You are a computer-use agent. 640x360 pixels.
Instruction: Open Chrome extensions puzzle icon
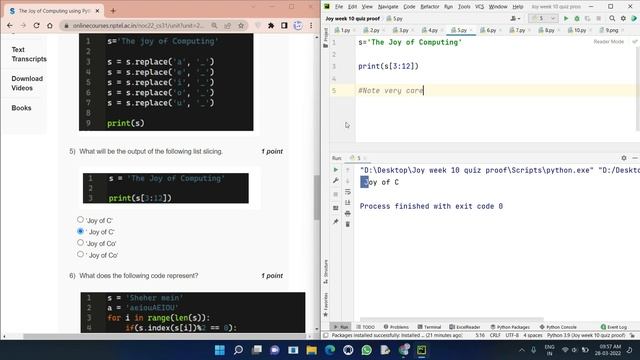[x=271, y=25]
